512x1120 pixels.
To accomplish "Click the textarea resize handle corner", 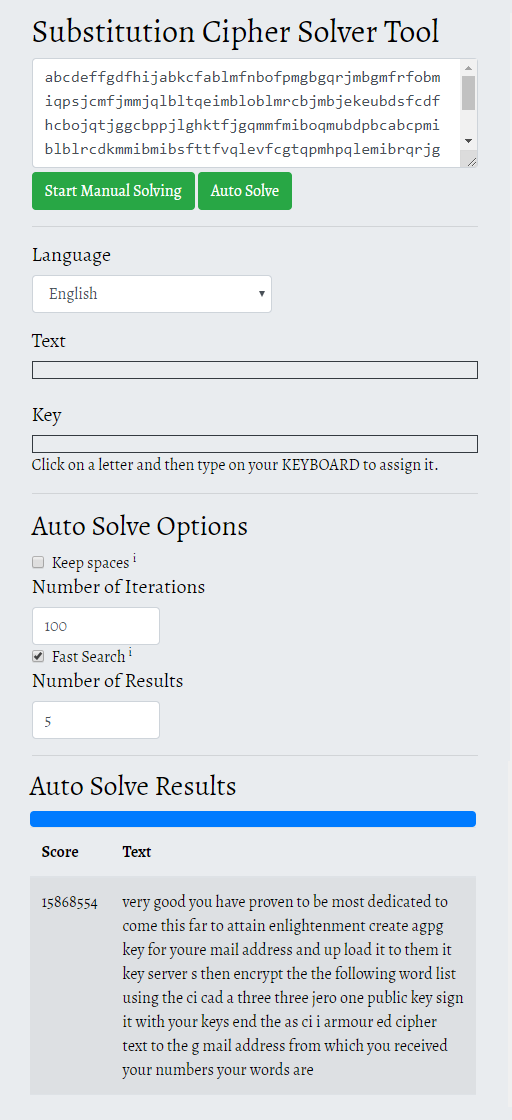I will pos(471,161).
